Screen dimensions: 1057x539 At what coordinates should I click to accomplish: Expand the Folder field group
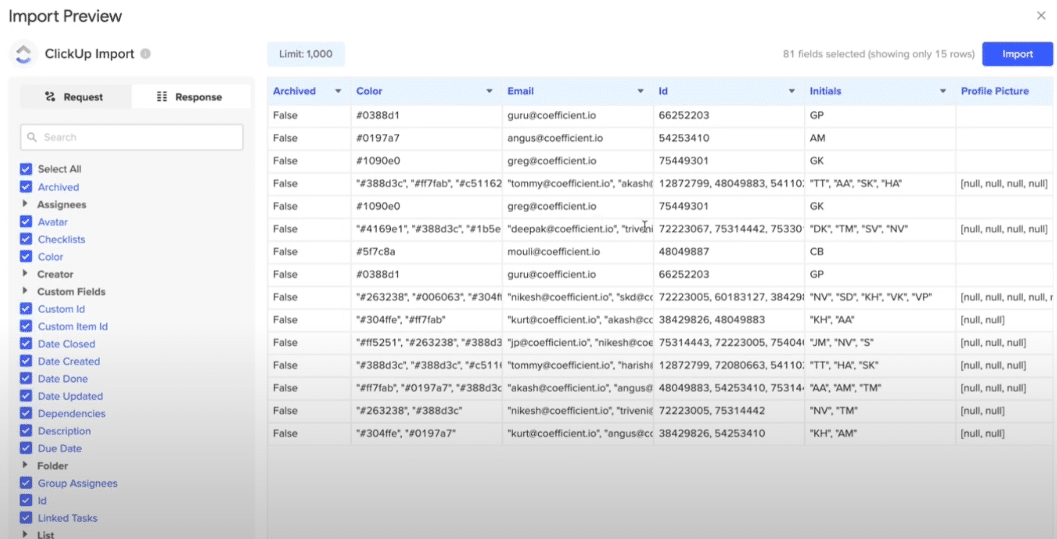pyautogui.click(x=25, y=465)
